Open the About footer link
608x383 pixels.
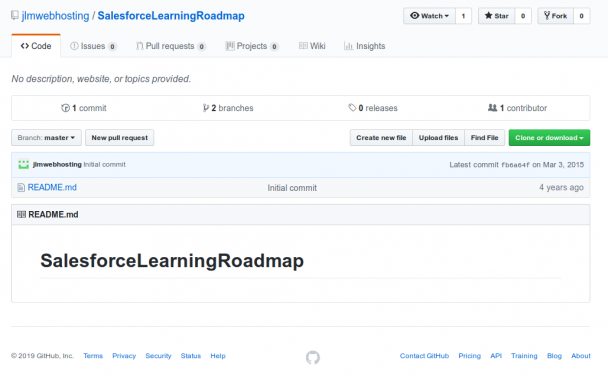coord(581,355)
